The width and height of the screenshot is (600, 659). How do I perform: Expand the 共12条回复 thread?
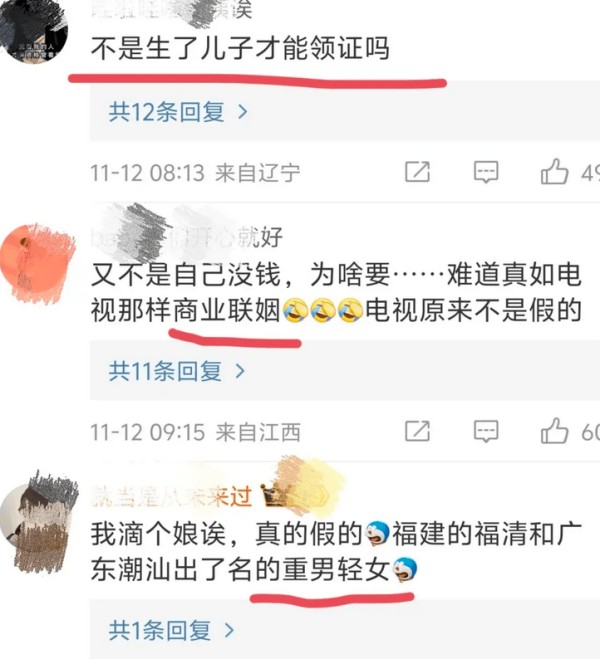[178, 112]
